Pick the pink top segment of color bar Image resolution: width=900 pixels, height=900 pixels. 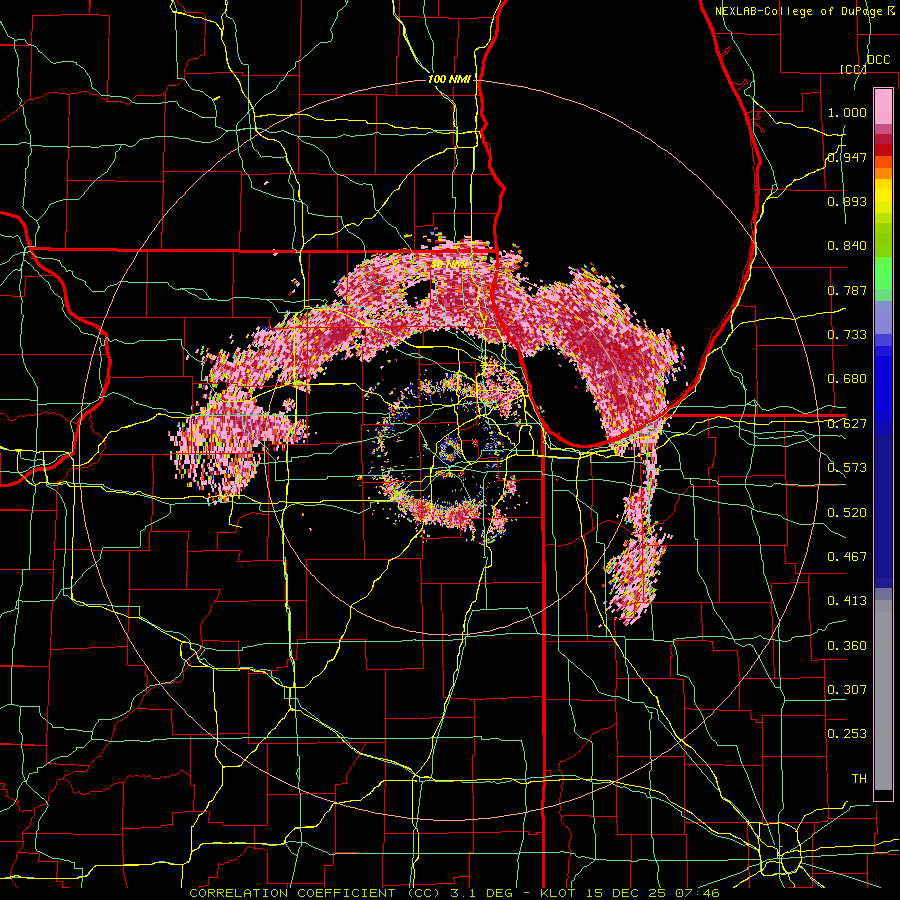tap(883, 107)
